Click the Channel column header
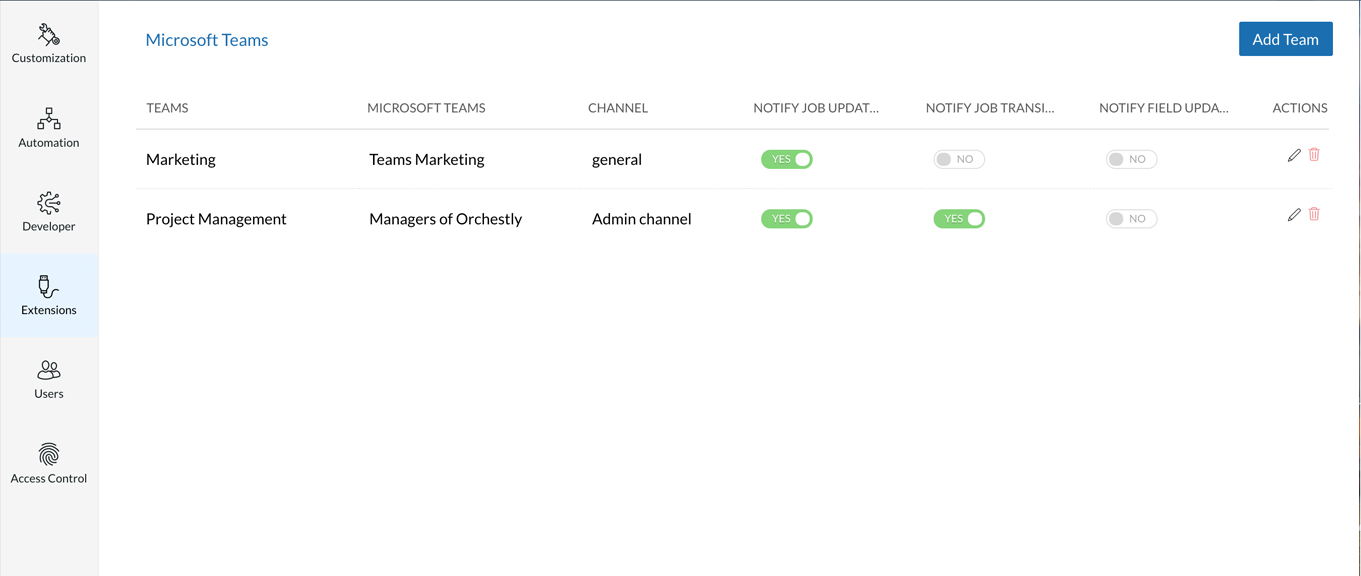1361x576 pixels. point(618,108)
